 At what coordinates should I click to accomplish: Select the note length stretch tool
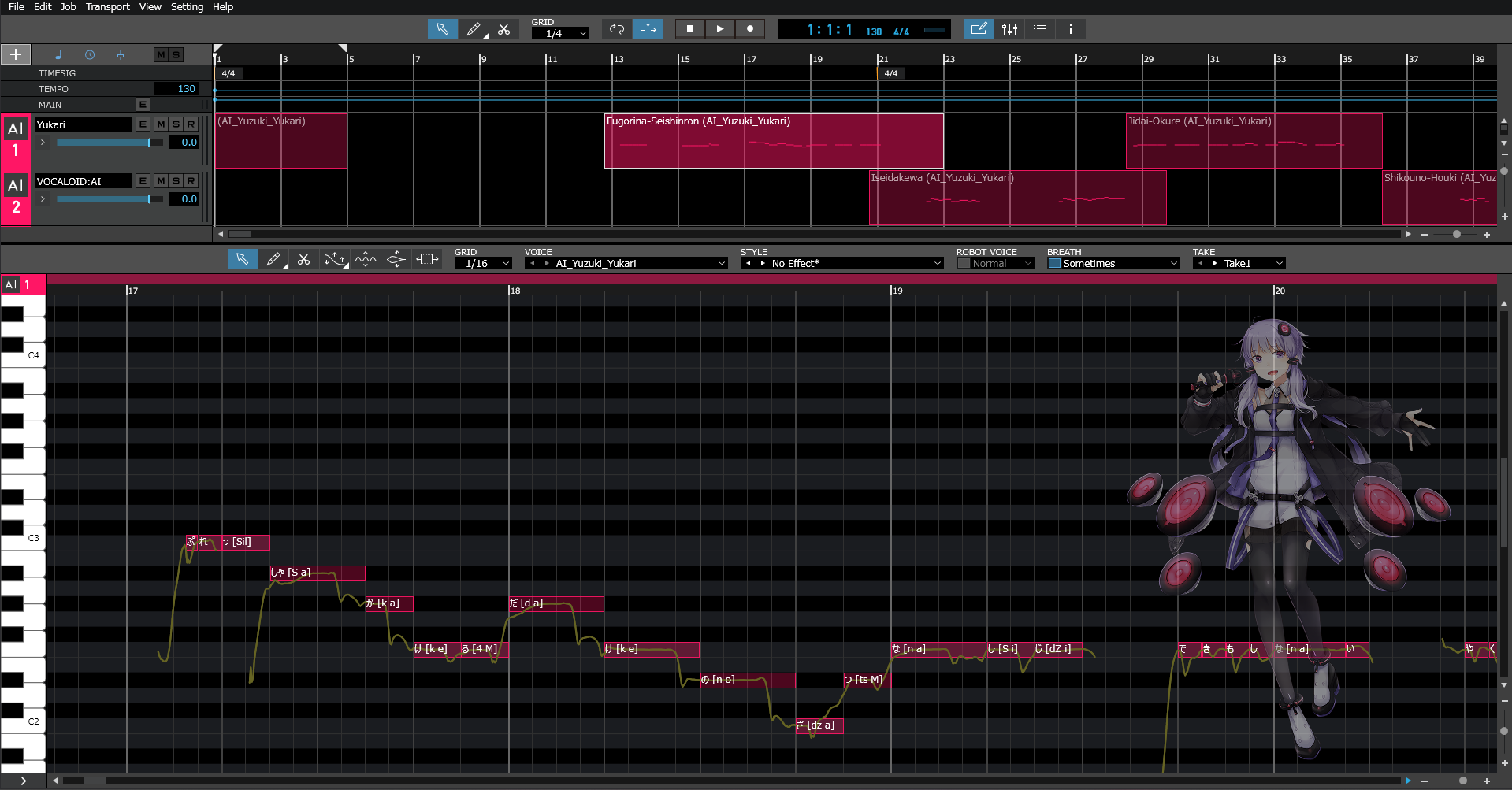(x=427, y=259)
